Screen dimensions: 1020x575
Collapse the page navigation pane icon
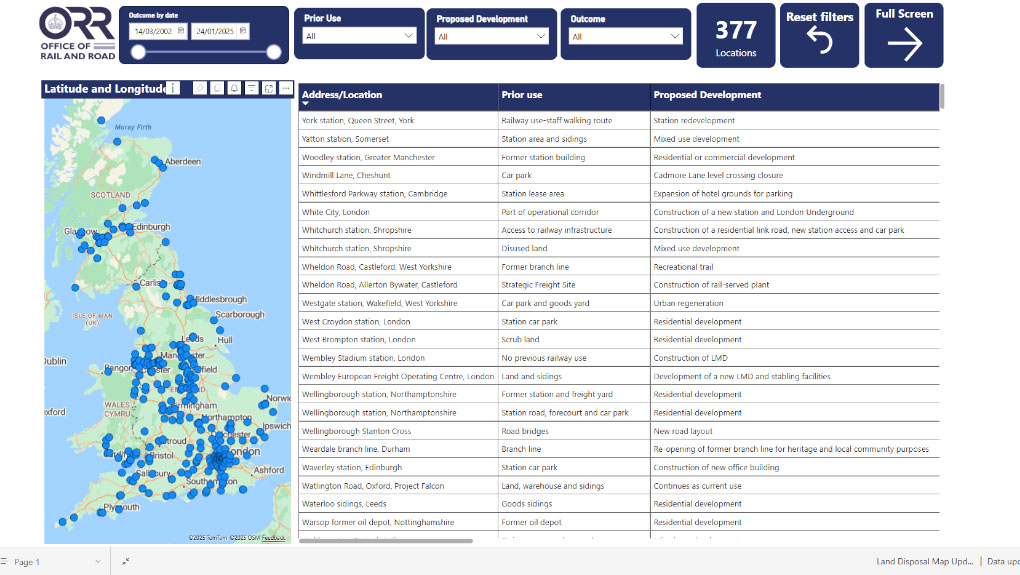click(126, 562)
